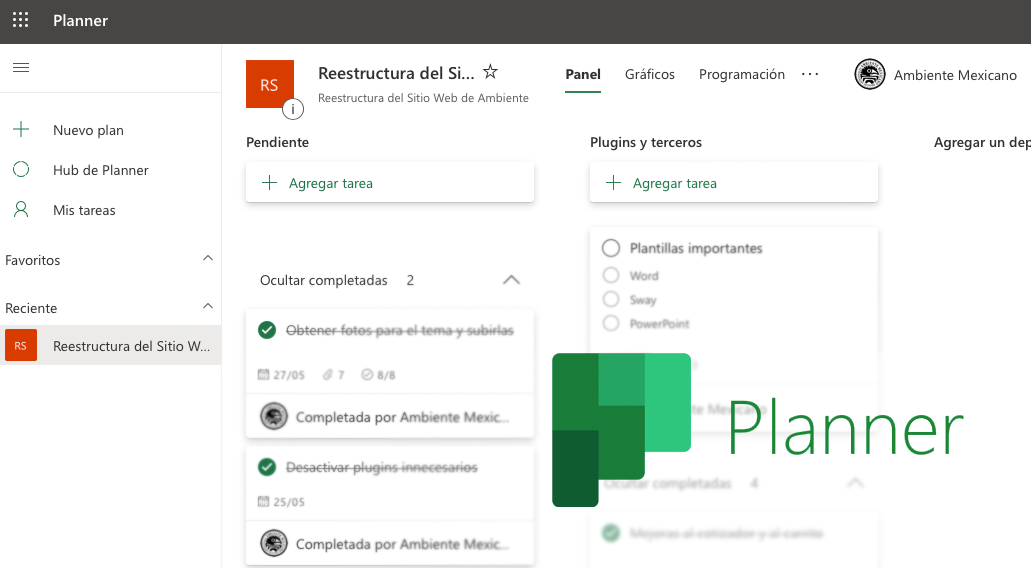Collapse the sidebar with the hamburger icon
The width and height of the screenshot is (1031, 568).
tap(21, 68)
